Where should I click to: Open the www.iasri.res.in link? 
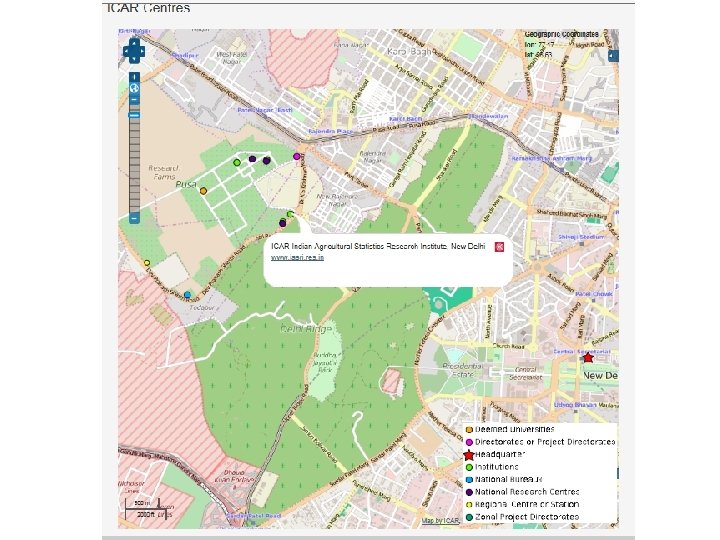coord(297,258)
